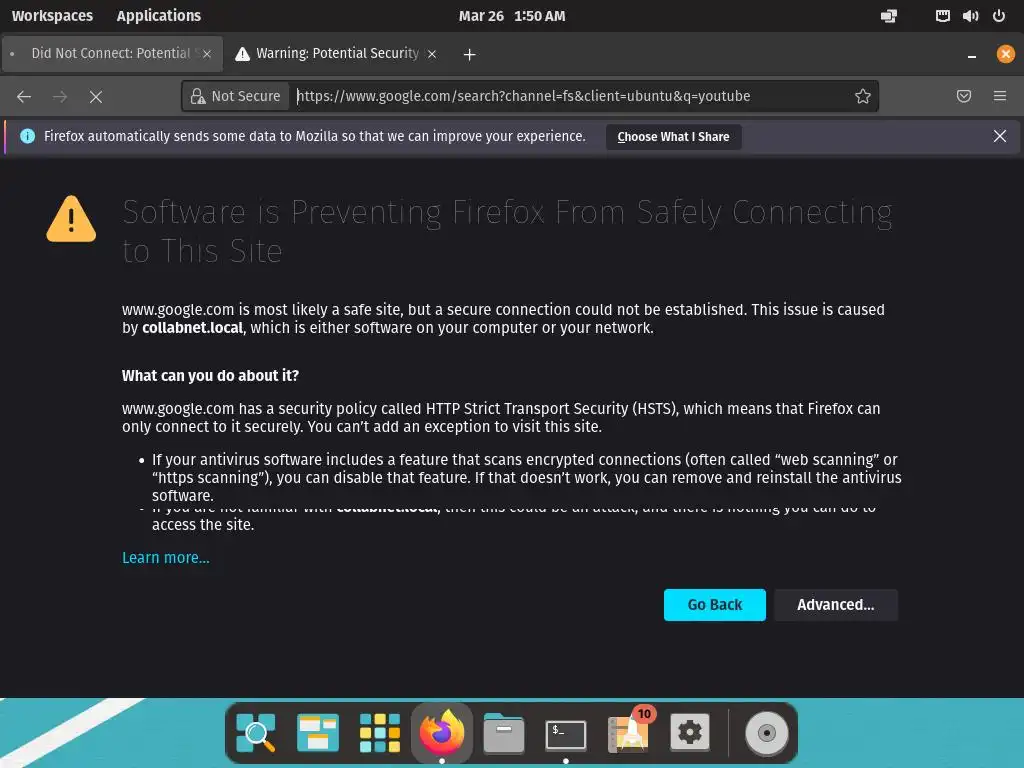
Task: Click the disc drive icon in dock
Action: 767,733
